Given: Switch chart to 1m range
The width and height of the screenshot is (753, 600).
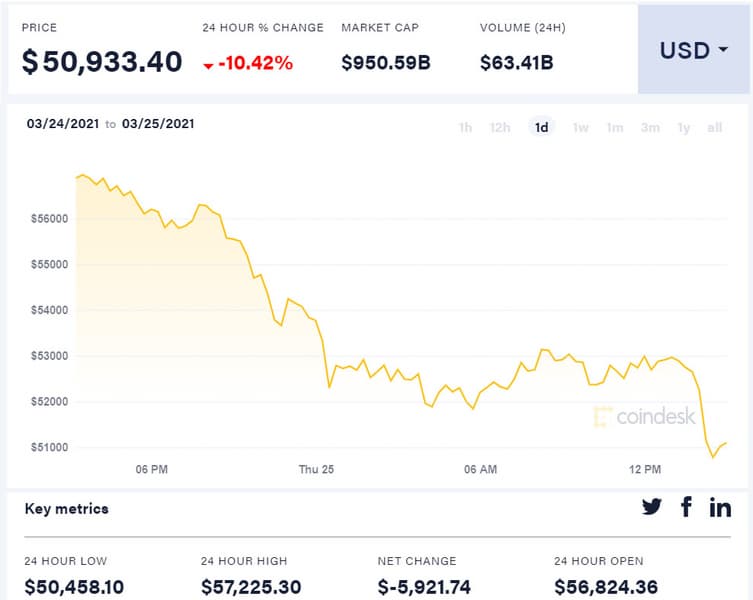Looking at the screenshot, I should click(x=615, y=127).
